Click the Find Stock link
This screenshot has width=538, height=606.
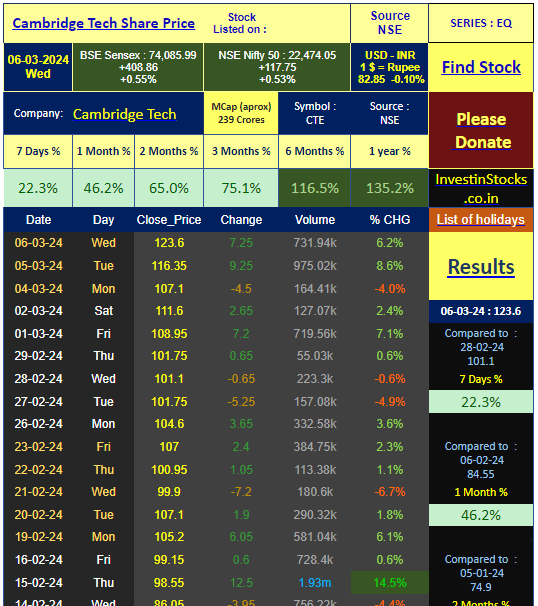[481, 67]
